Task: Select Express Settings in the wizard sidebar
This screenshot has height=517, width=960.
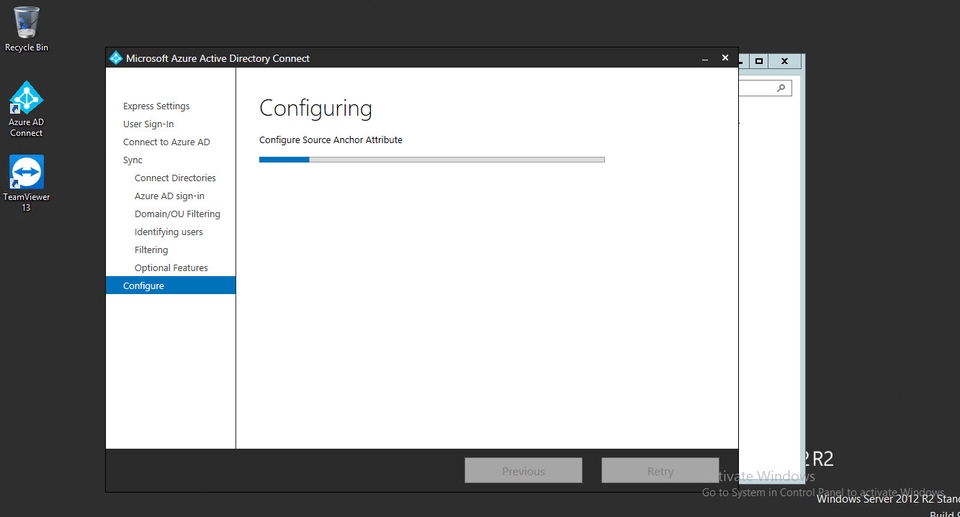Action: click(156, 106)
